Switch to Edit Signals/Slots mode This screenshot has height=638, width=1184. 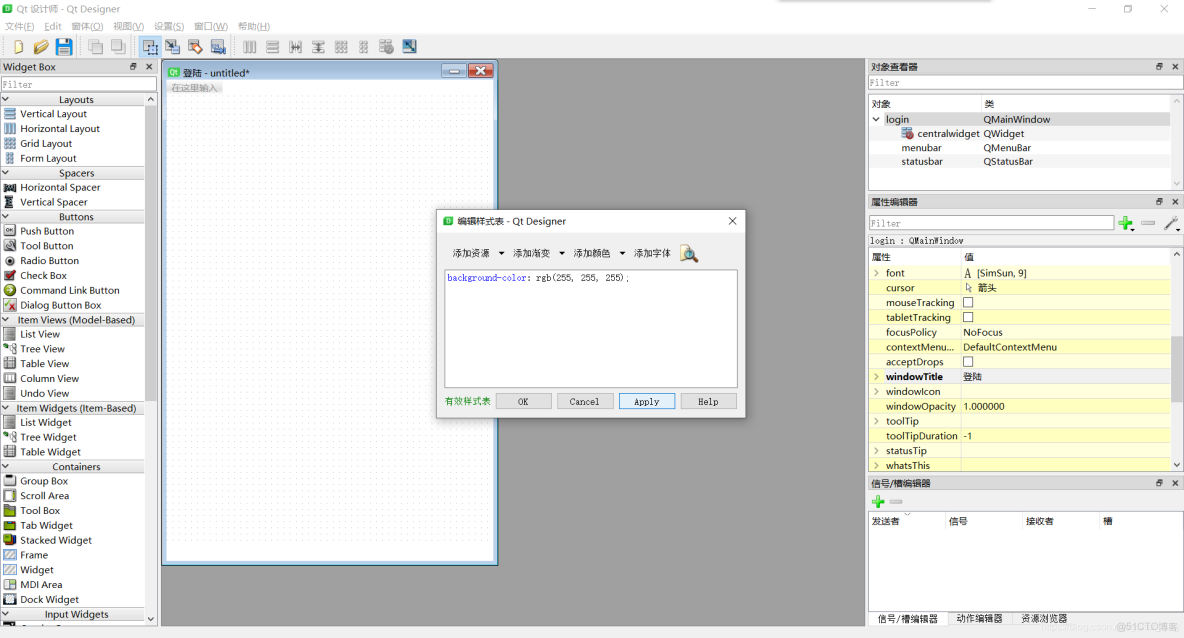point(173,46)
